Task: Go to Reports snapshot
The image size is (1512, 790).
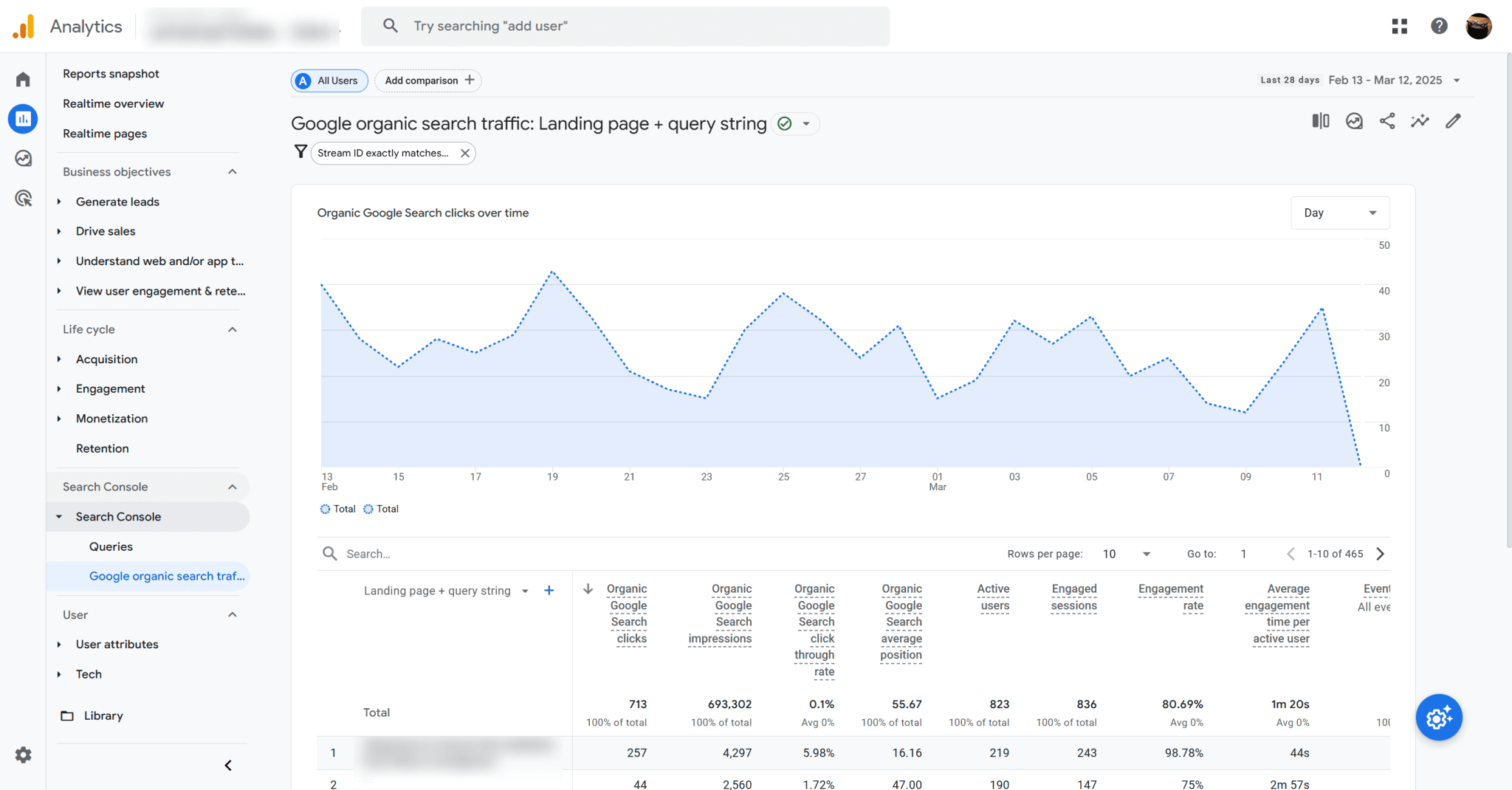Action: [x=111, y=73]
